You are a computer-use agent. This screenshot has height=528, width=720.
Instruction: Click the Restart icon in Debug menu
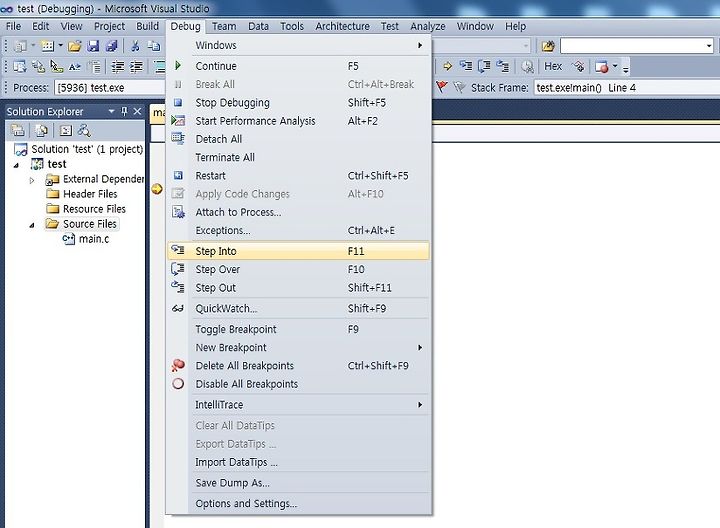click(x=178, y=175)
